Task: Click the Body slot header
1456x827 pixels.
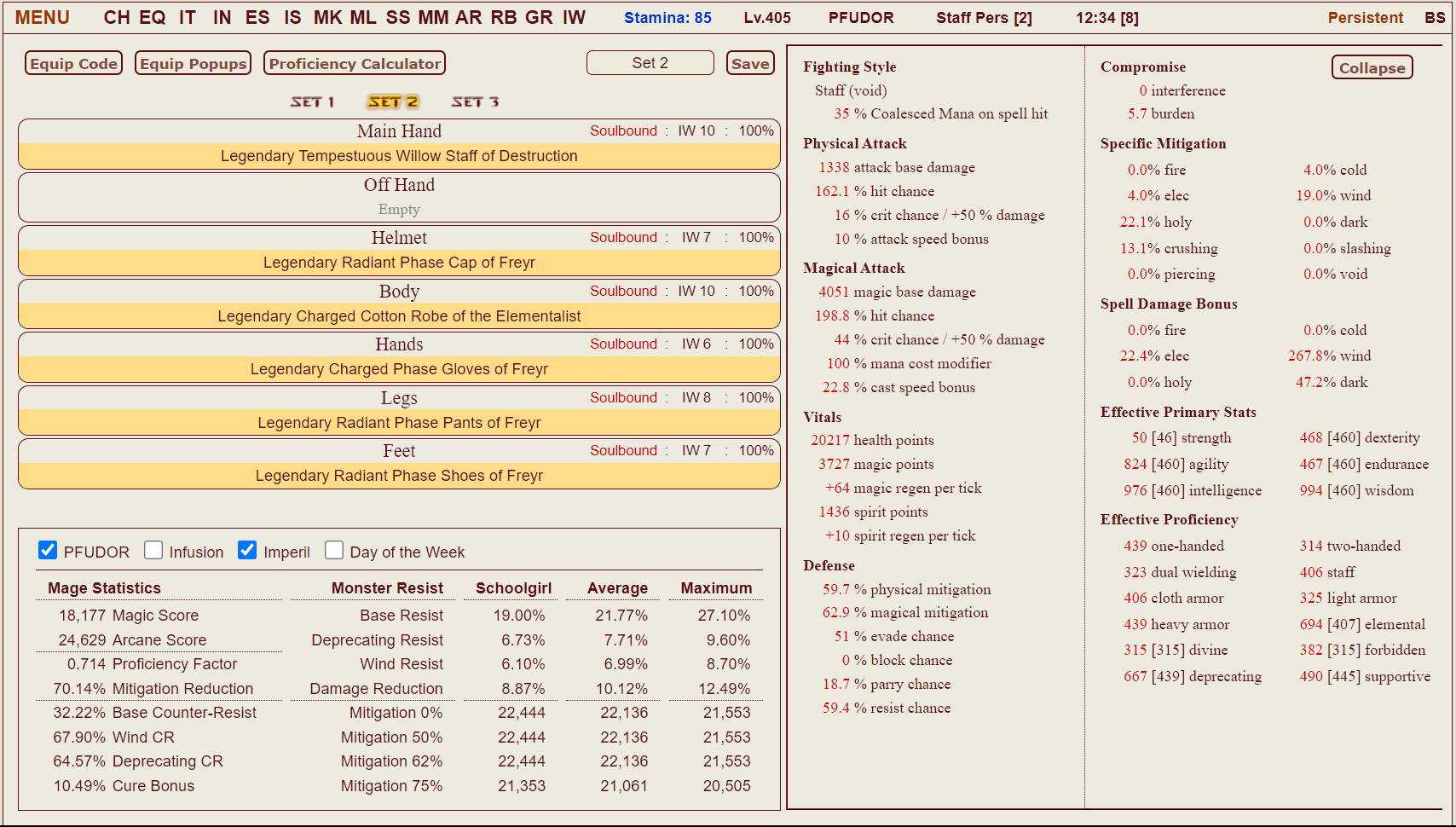Action: click(x=399, y=292)
